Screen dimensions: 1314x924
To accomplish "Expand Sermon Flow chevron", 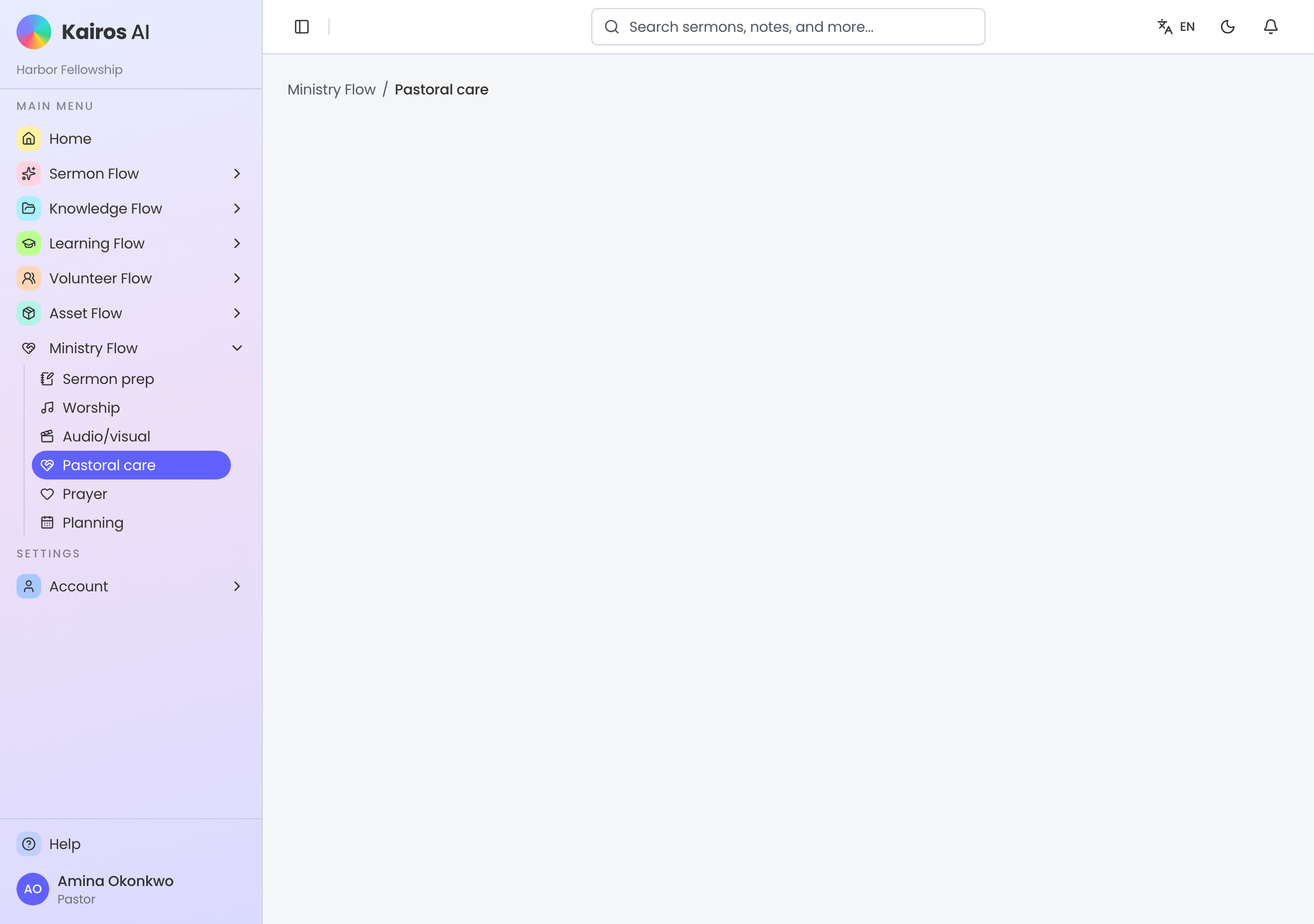I will coord(237,174).
